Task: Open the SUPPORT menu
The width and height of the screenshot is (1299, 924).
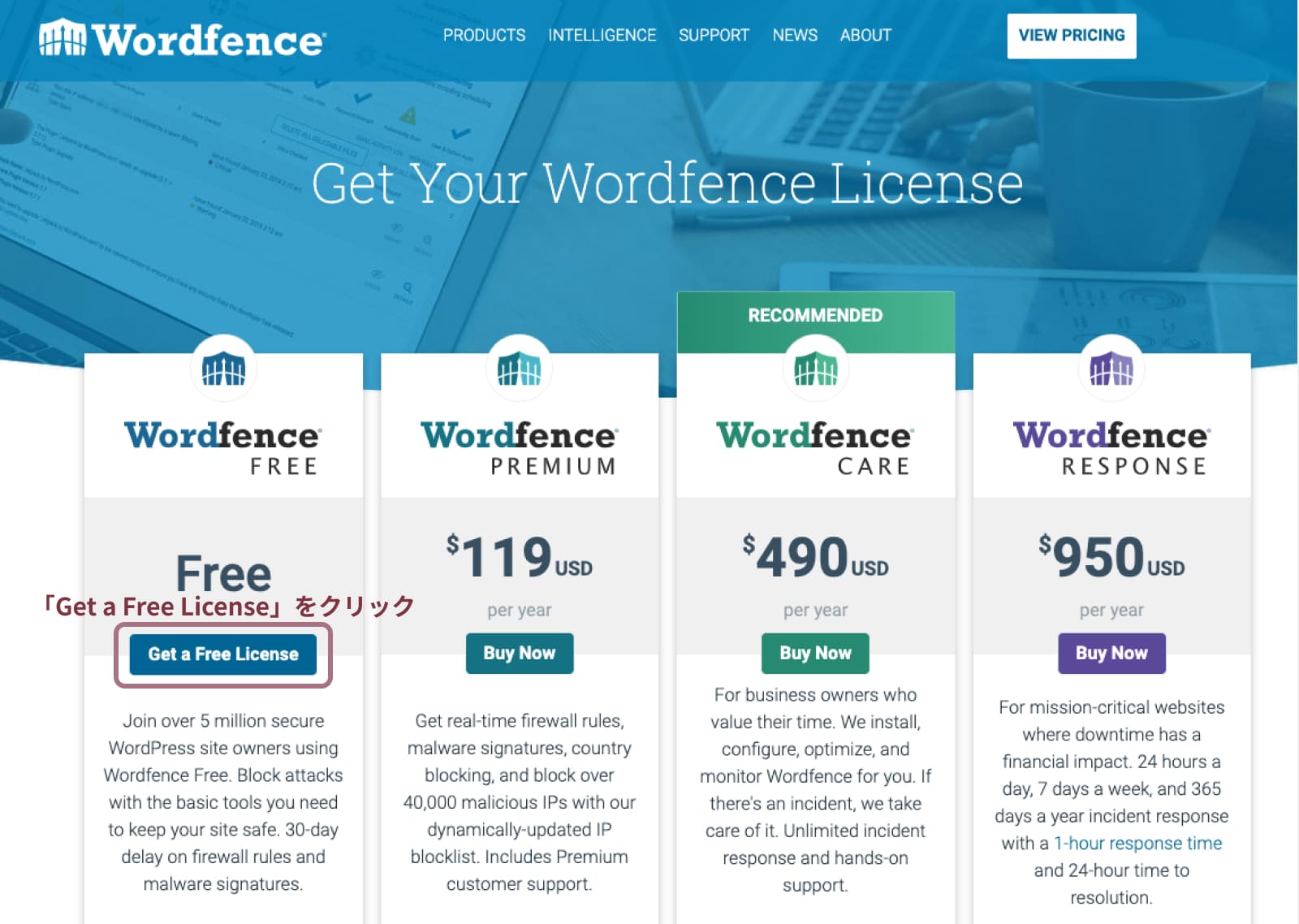Action: pyautogui.click(x=714, y=35)
